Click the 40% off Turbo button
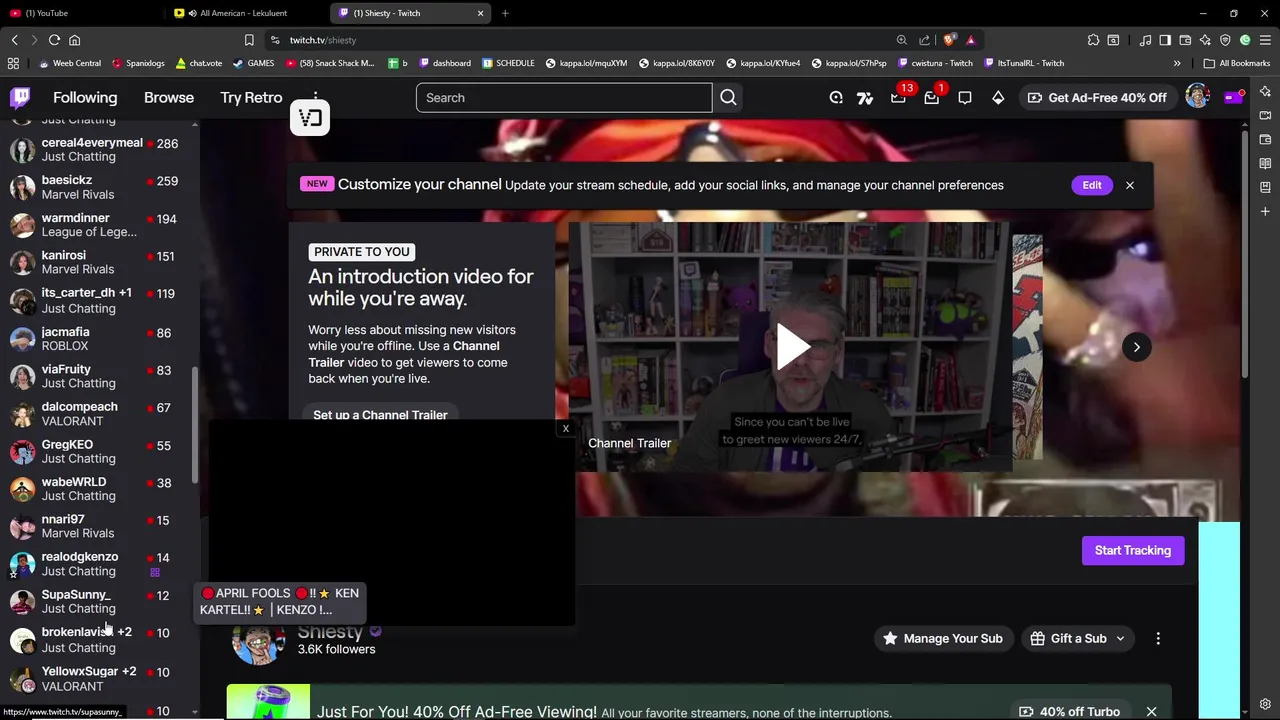Viewport: 1280px width, 720px height. coord(1070,712)
